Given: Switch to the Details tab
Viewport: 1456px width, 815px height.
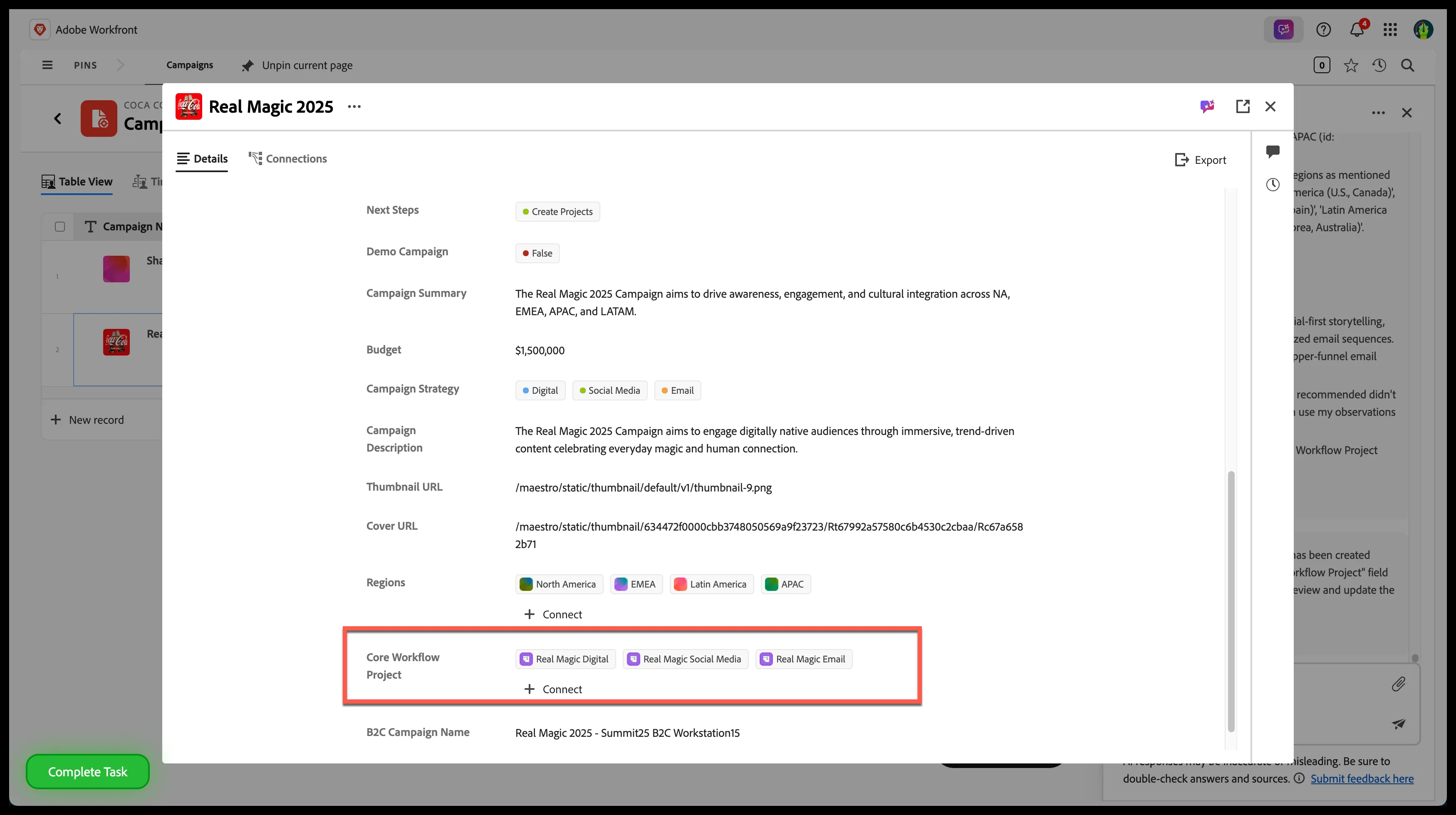Looking at the screenshot, I should 202,159.
